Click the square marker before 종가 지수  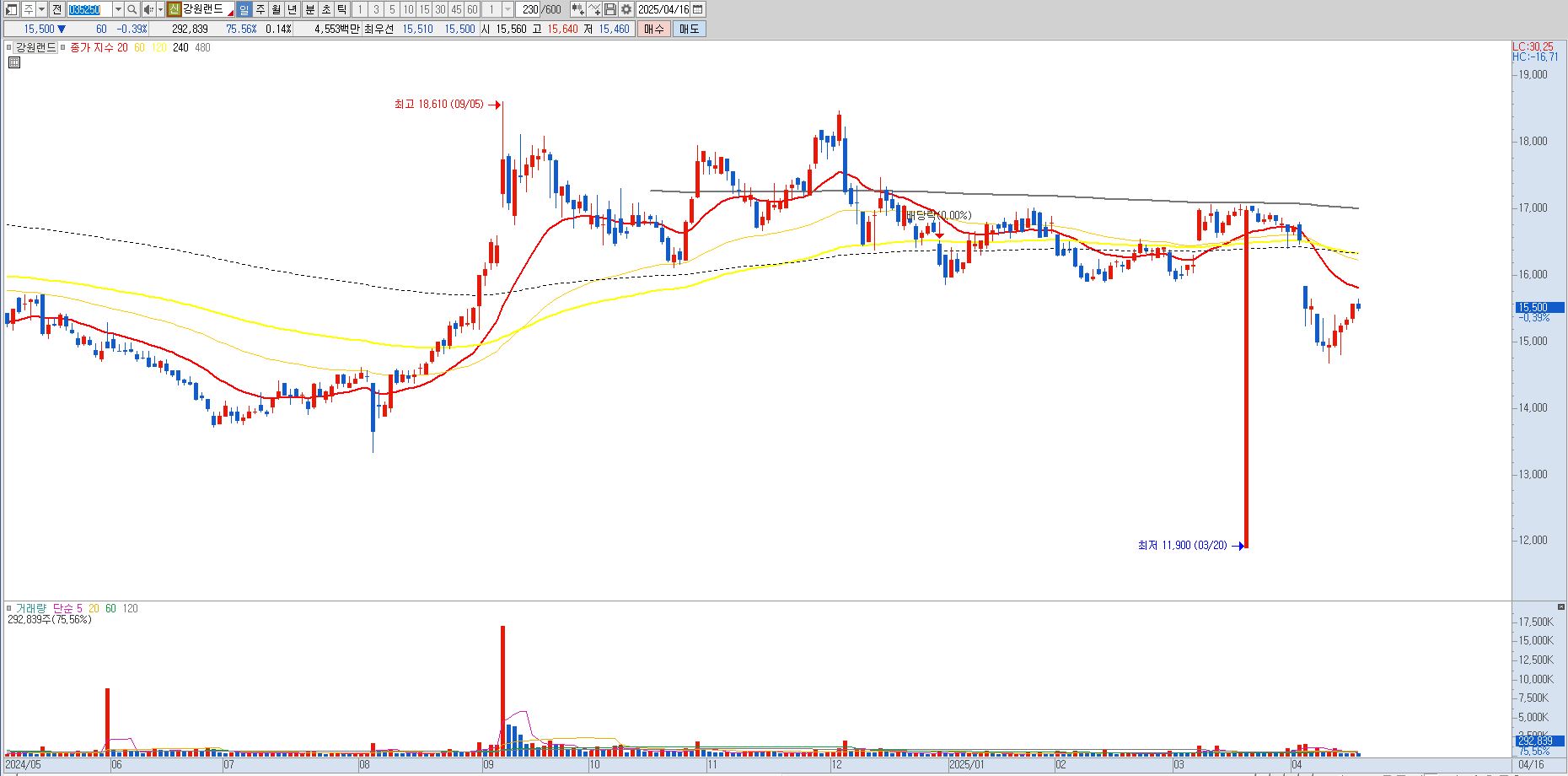63,48
